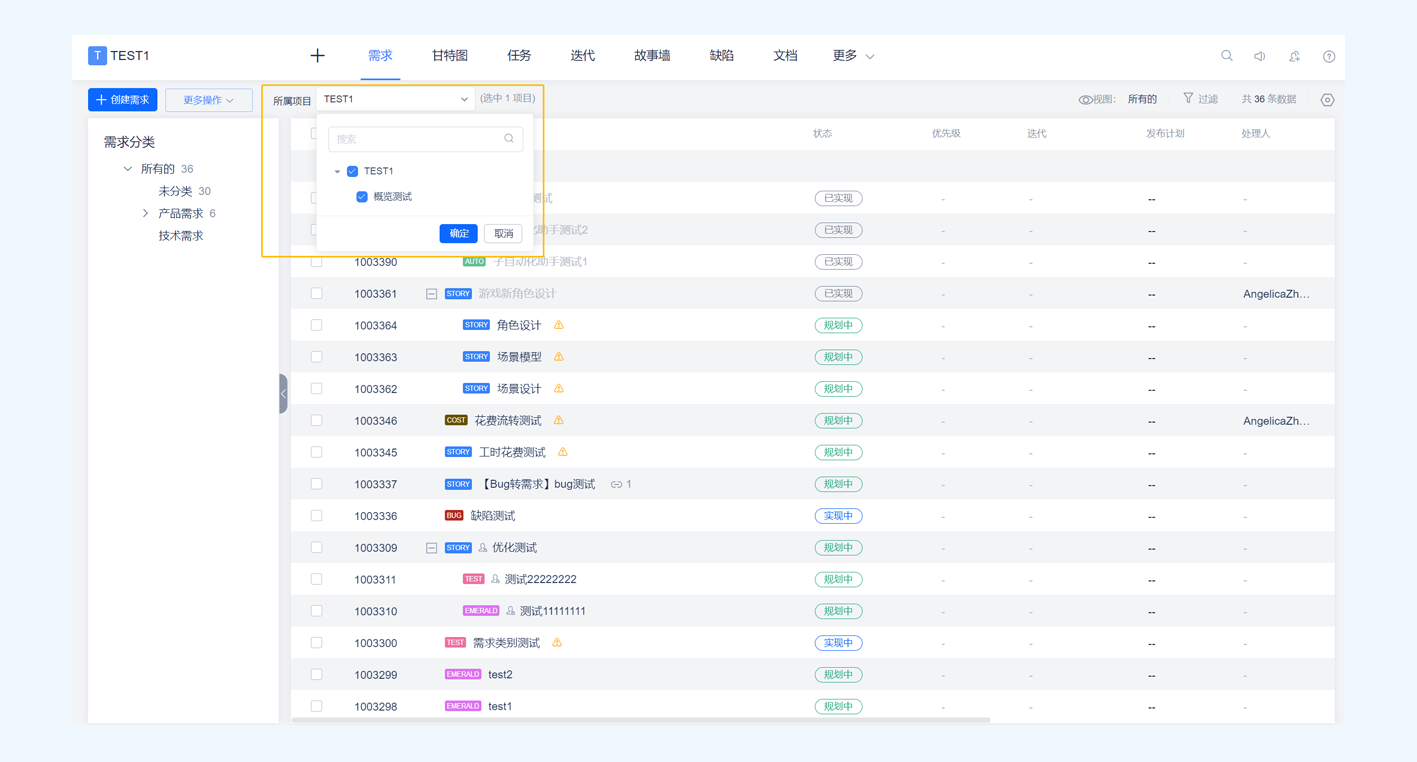Viewport: 1417px width, 762px height.
Task: Click the 搜索 field in project dropdown
Action: pos(425,139)
